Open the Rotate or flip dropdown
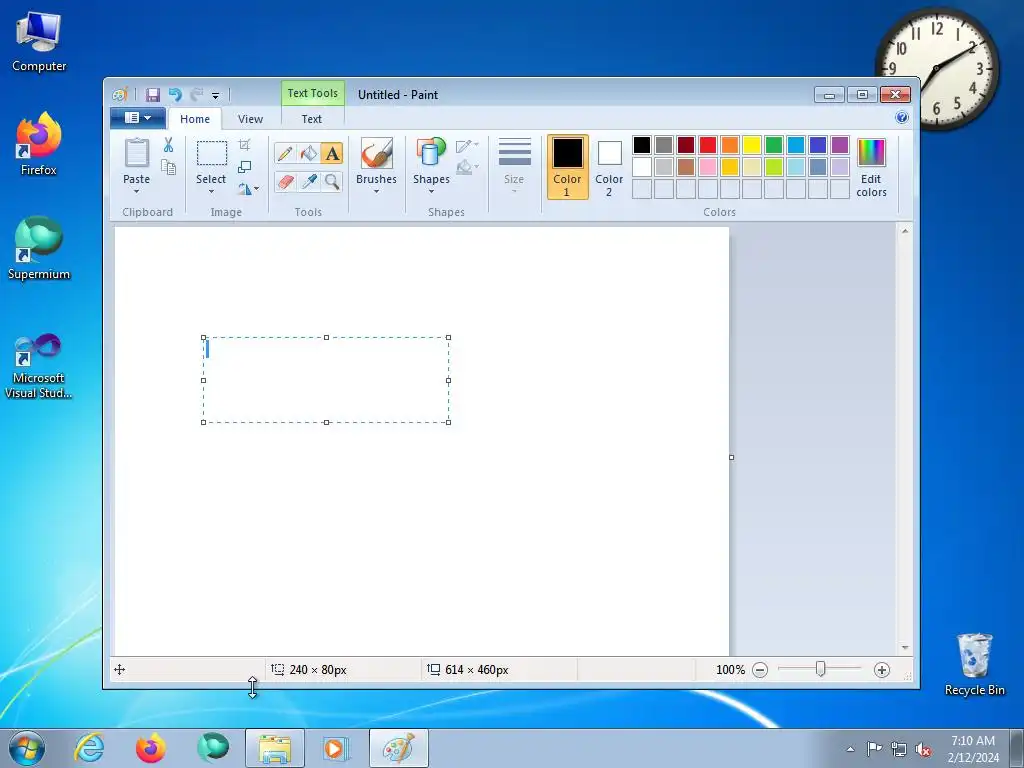Image resolution: width=1024 pixels, height=768 pixels. coord(248,189)
